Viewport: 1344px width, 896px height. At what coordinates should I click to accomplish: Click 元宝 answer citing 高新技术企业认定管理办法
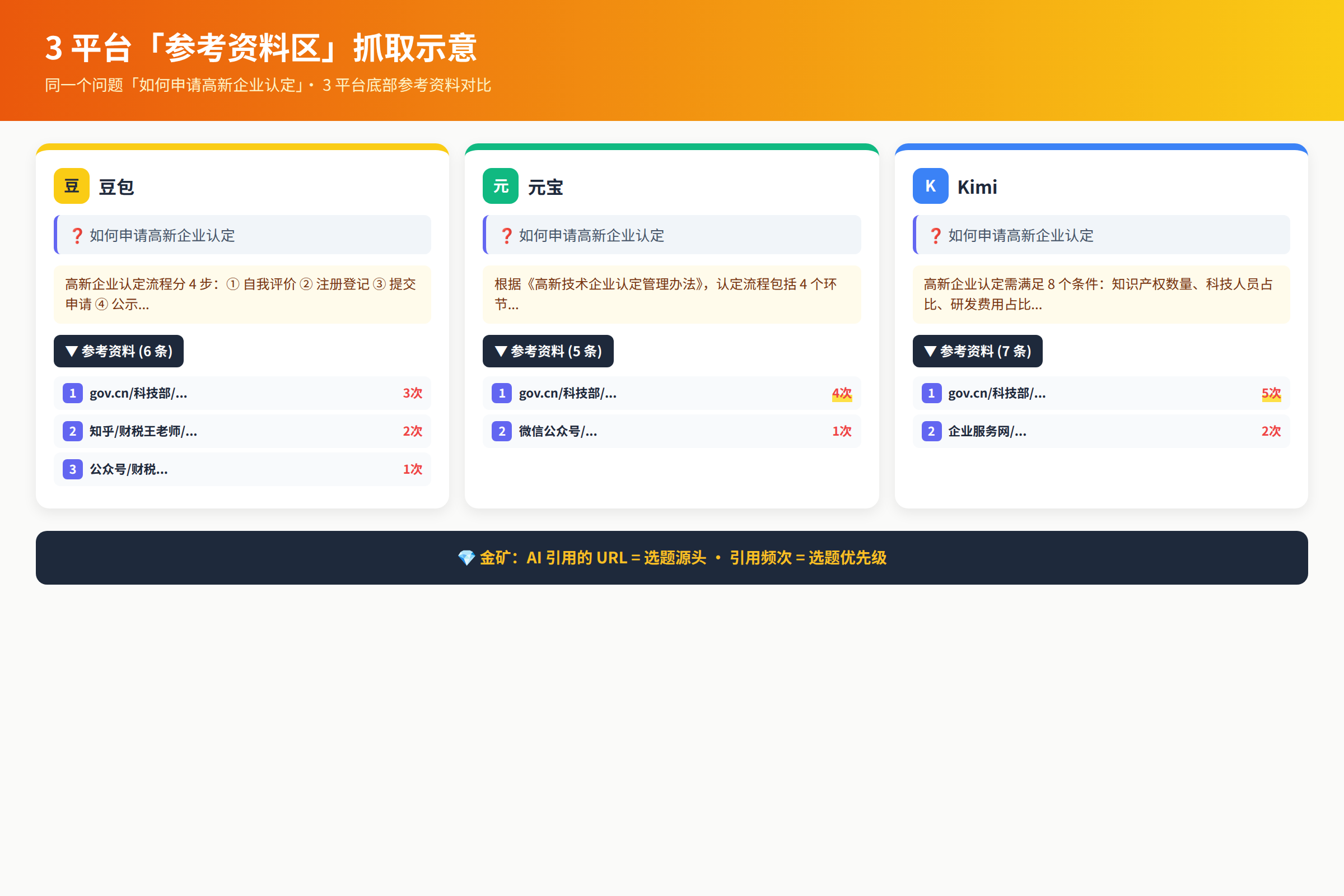(672, 295)
